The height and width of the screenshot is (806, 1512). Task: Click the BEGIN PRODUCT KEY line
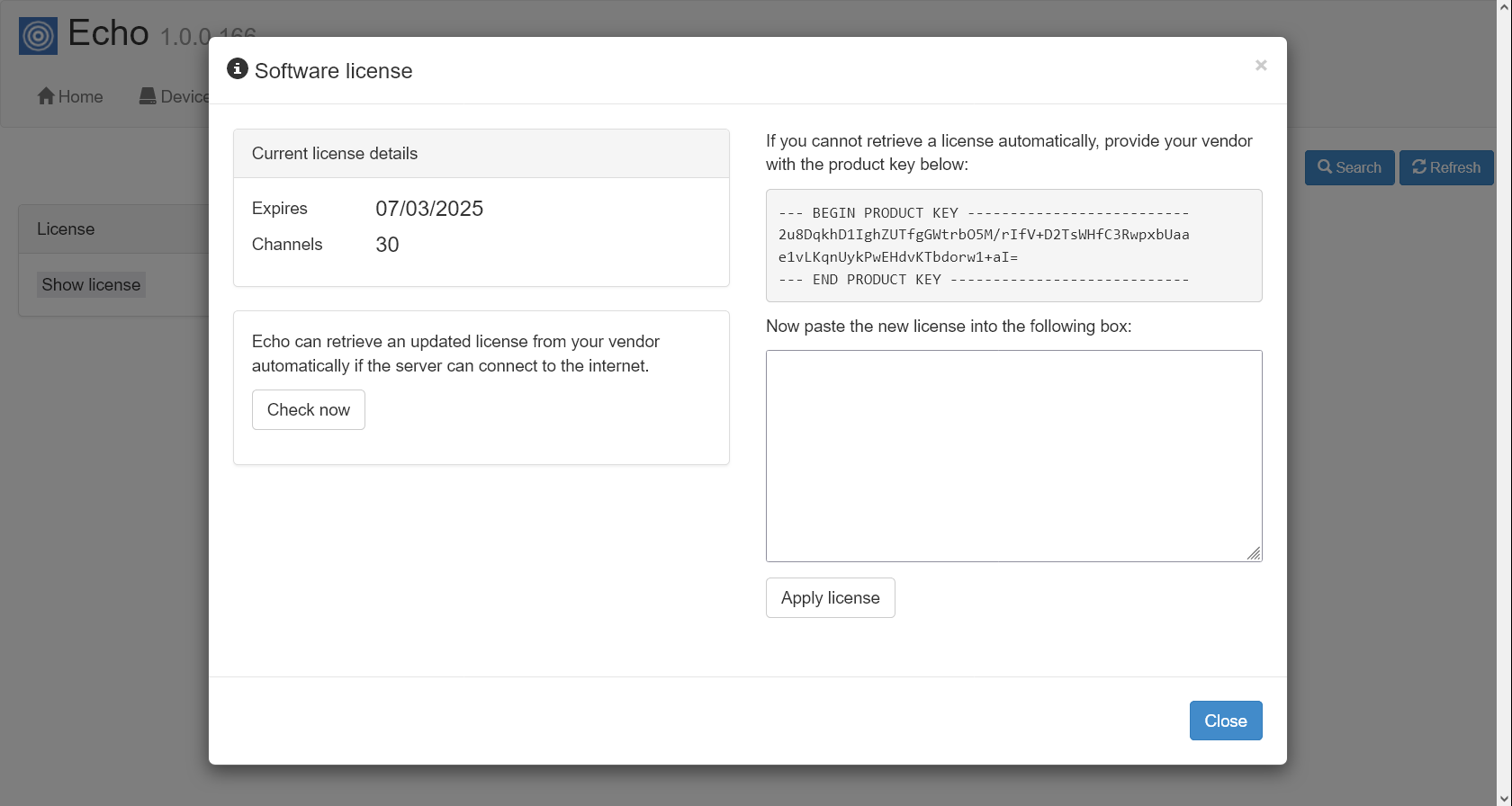click(x=984, y=213)
